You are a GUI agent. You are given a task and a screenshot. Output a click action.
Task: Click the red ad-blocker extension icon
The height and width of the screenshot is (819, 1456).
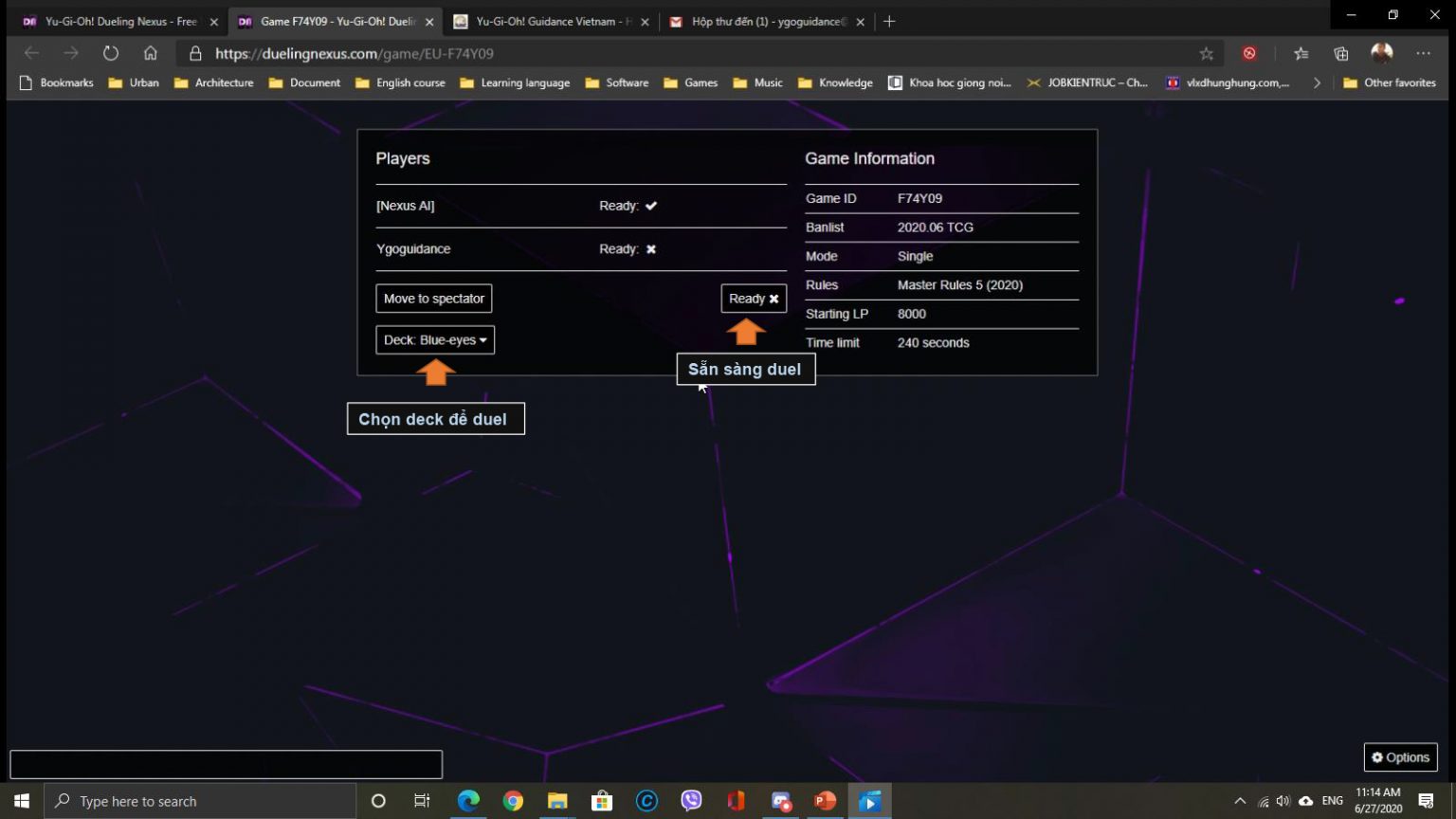pos(1249,54)
